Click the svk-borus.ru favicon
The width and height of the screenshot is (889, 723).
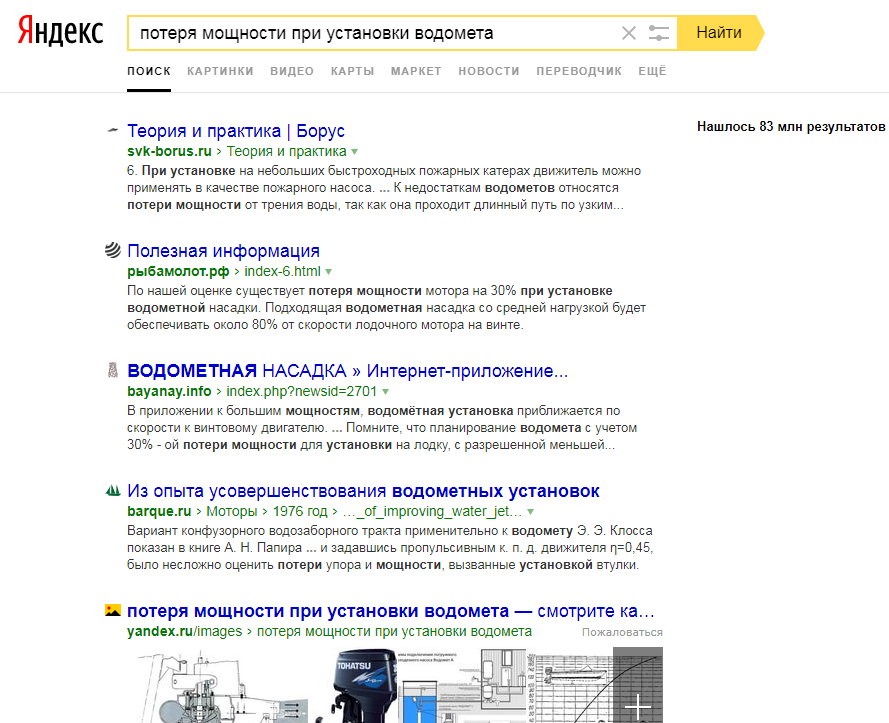coord(113,130)
